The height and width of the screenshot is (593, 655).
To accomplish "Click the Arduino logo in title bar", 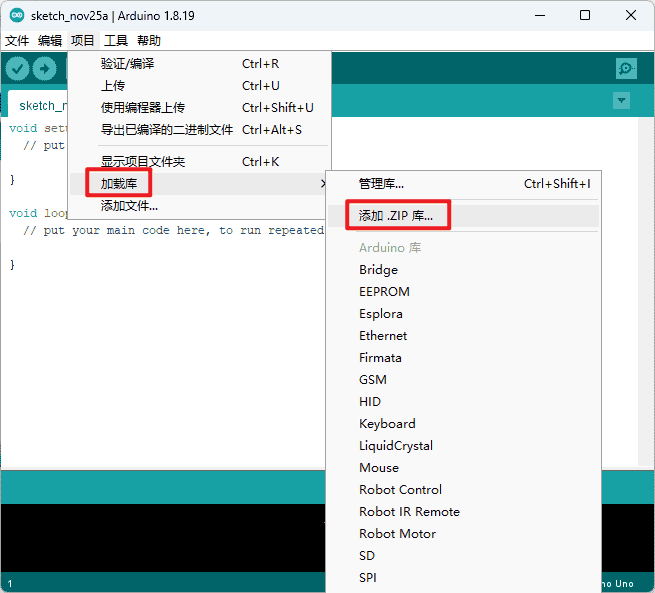I will point(17,16).
